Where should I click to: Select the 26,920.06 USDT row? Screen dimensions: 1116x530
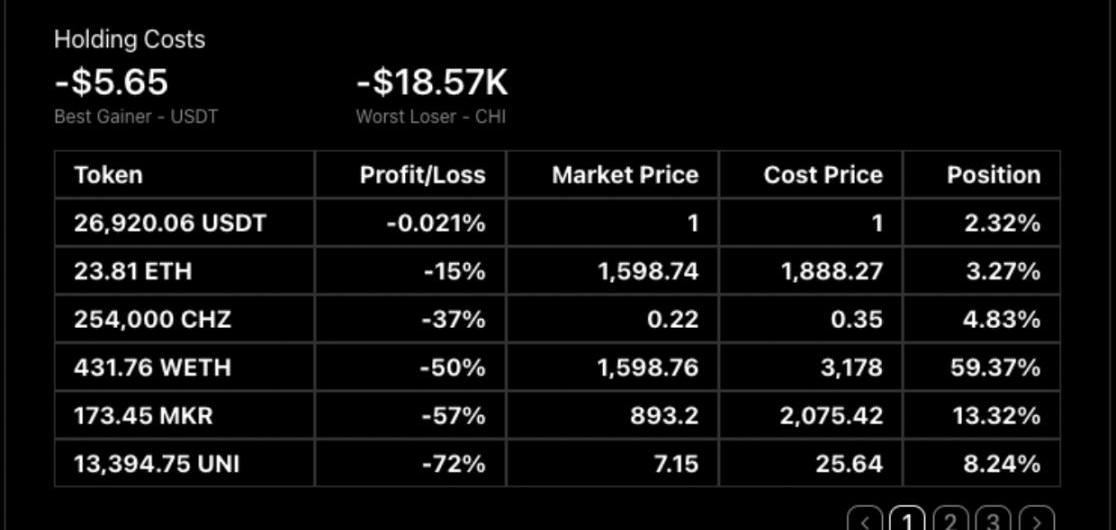tap(170, 223)
